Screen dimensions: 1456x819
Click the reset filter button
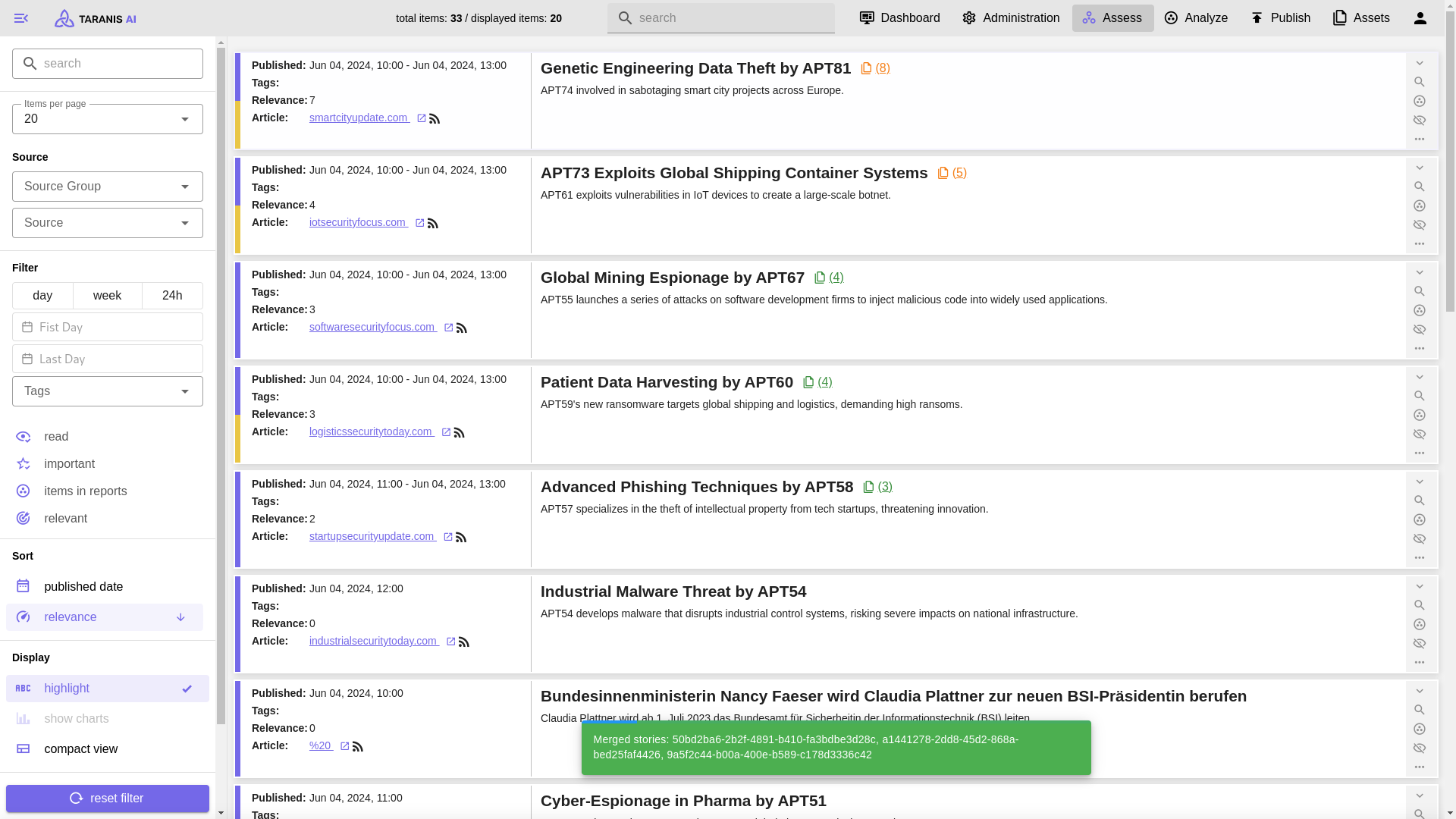[x=107, y=798]
